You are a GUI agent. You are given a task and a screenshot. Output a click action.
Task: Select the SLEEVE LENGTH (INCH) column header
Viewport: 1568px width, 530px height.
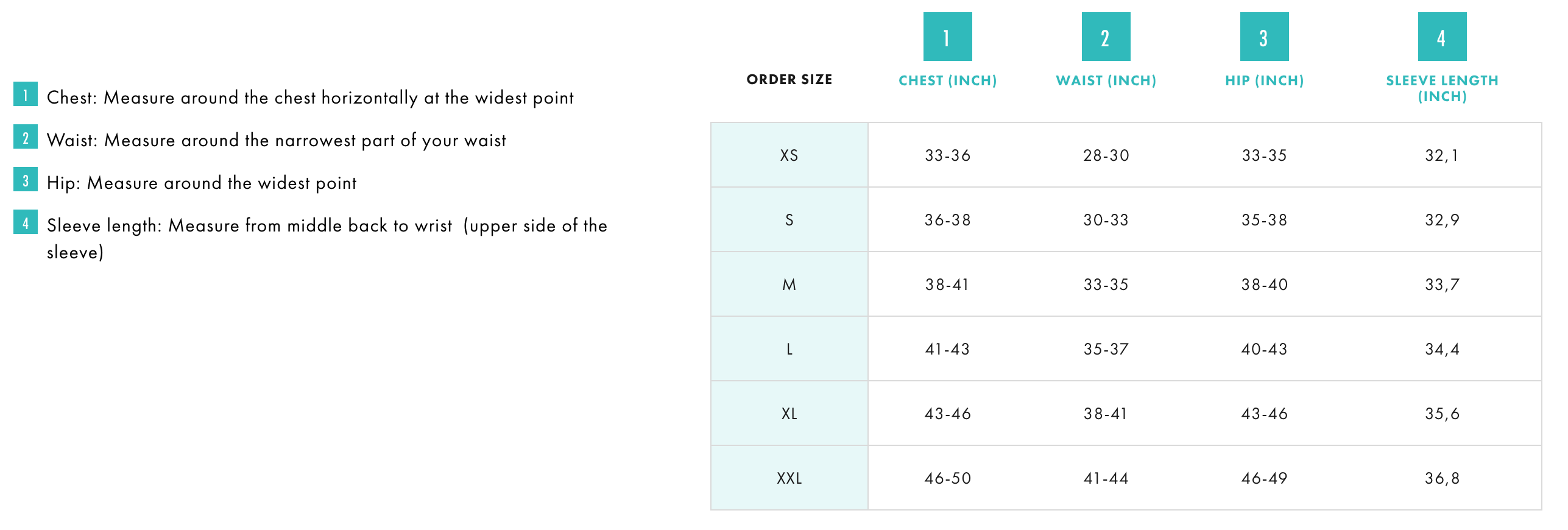[x=1442, y=88]
